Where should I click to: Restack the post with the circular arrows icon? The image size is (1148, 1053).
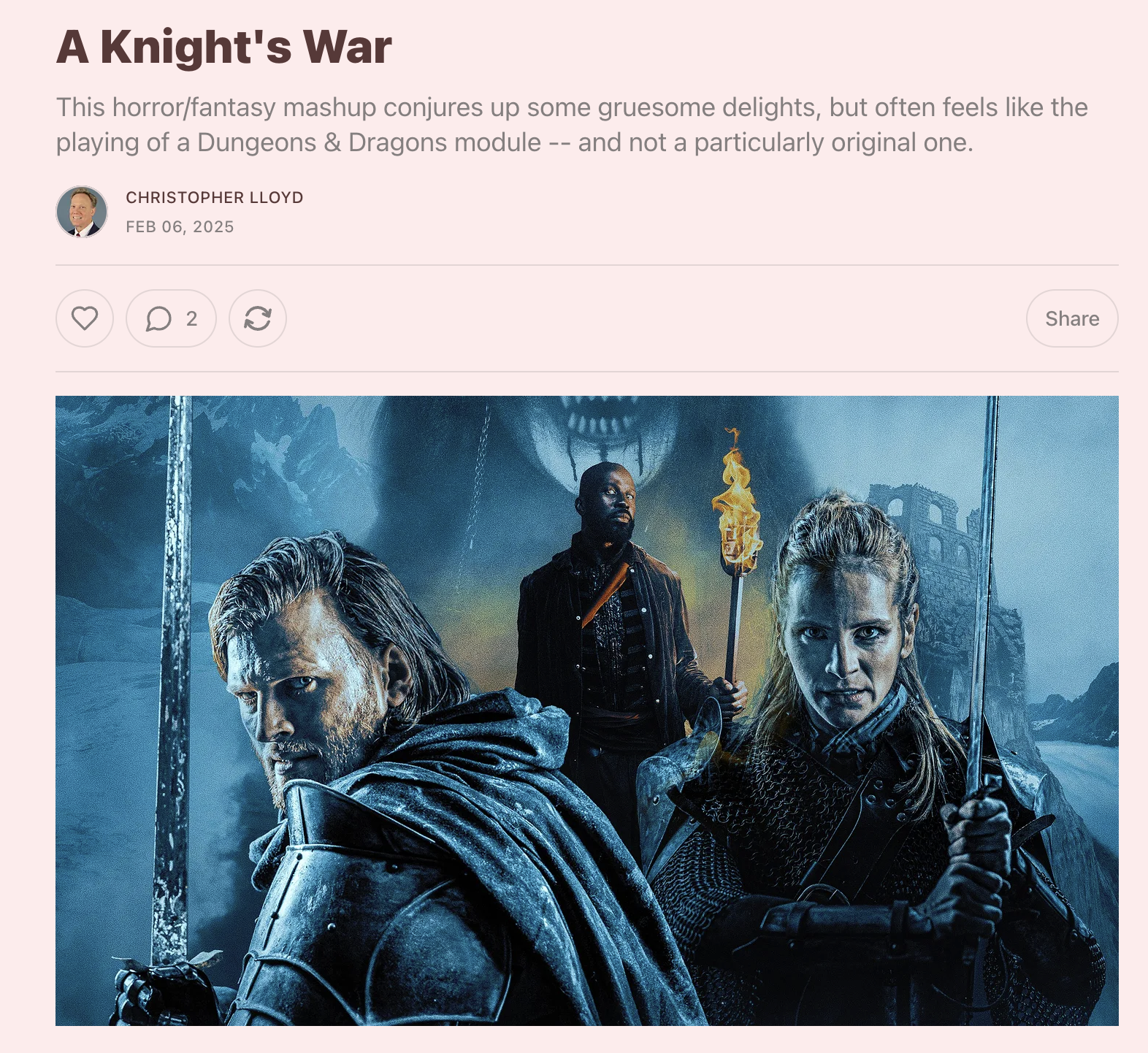pos(258,318)
